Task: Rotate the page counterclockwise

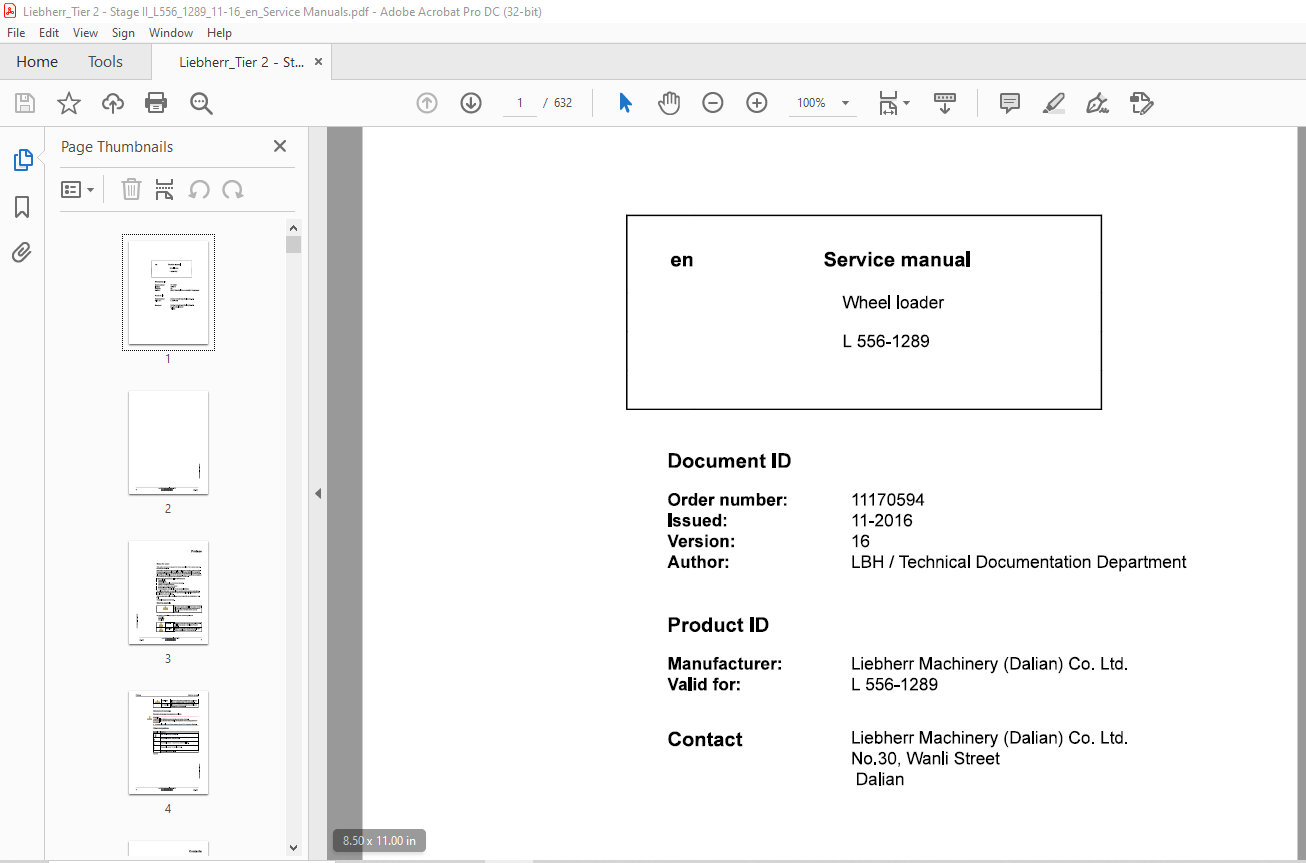Action: (x=199, y=189)
